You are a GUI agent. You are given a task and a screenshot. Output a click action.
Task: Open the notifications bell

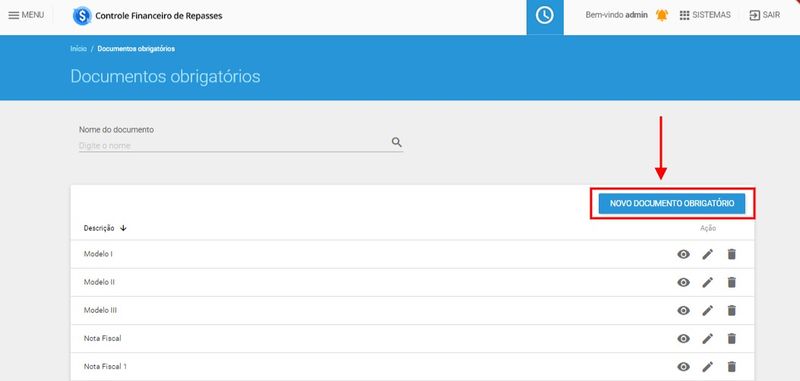pos(662,15)
